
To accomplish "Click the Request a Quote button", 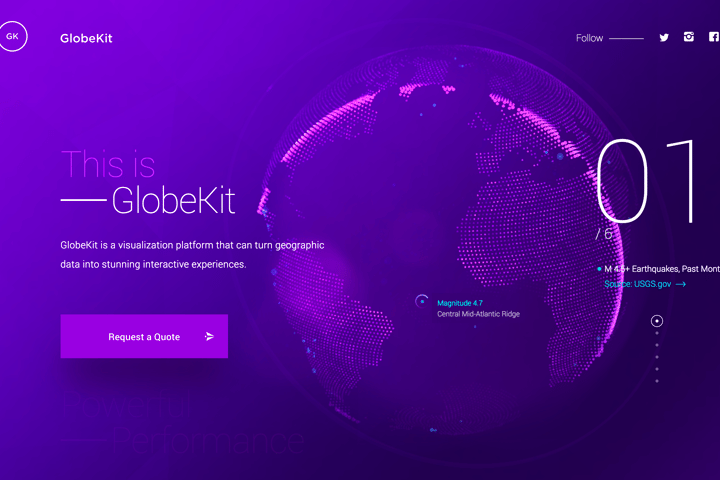I will click(x=144, y=336).
